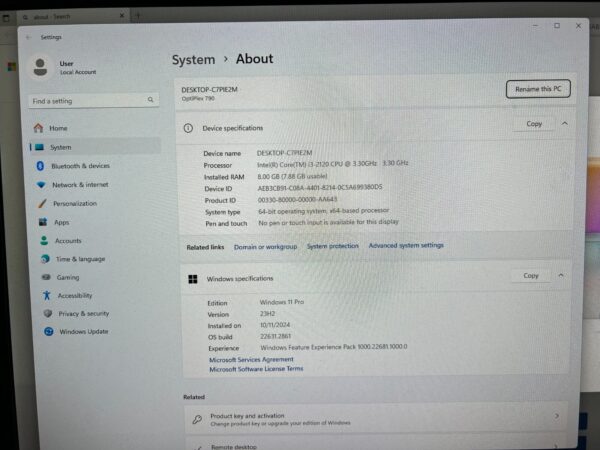Click the Product ID value 00330-80000-00000-AA643
The image size is (600, 450).
click(x=297, y=199)
